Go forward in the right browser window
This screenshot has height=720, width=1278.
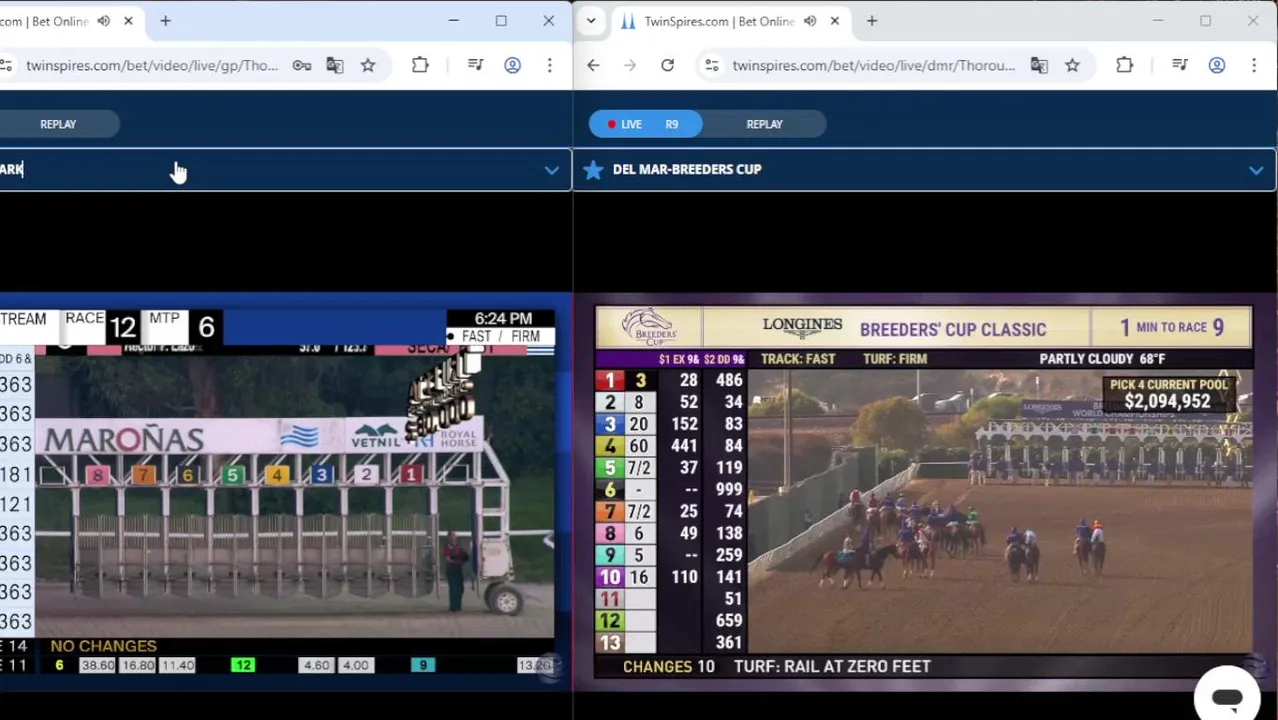tap(630, 66)
